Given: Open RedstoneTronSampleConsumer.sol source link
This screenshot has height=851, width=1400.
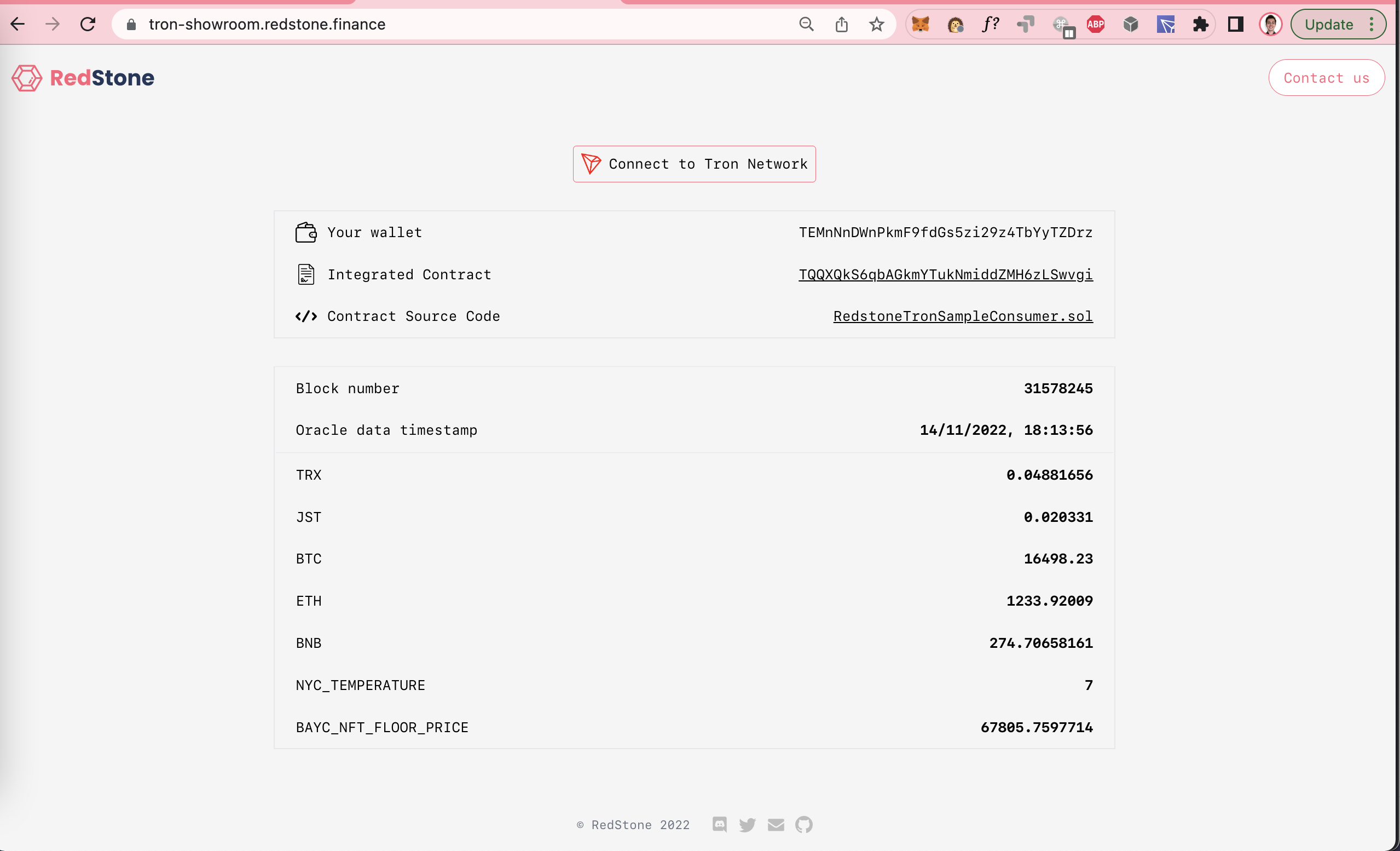Looking at the screenshot, I should 963,316.
